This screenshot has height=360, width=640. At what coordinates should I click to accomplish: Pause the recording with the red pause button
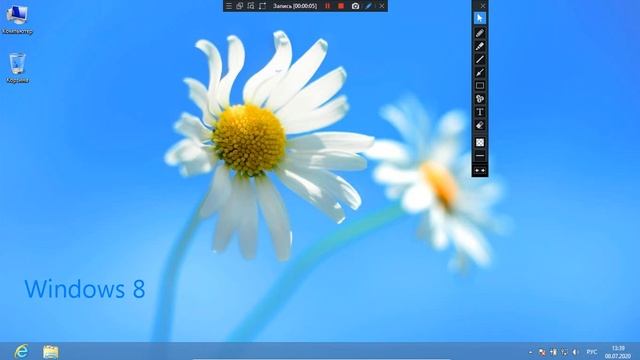327,6
